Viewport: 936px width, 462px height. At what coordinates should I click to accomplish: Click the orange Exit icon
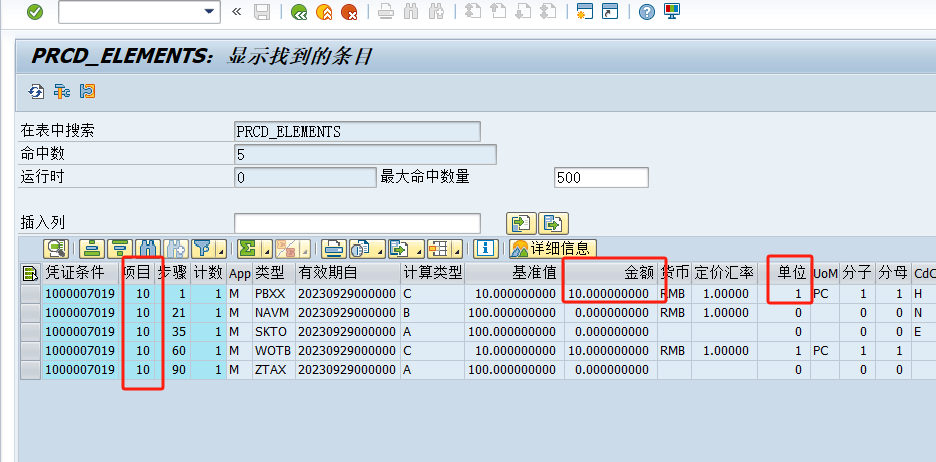pyautogui.click(x=324, y=12)
